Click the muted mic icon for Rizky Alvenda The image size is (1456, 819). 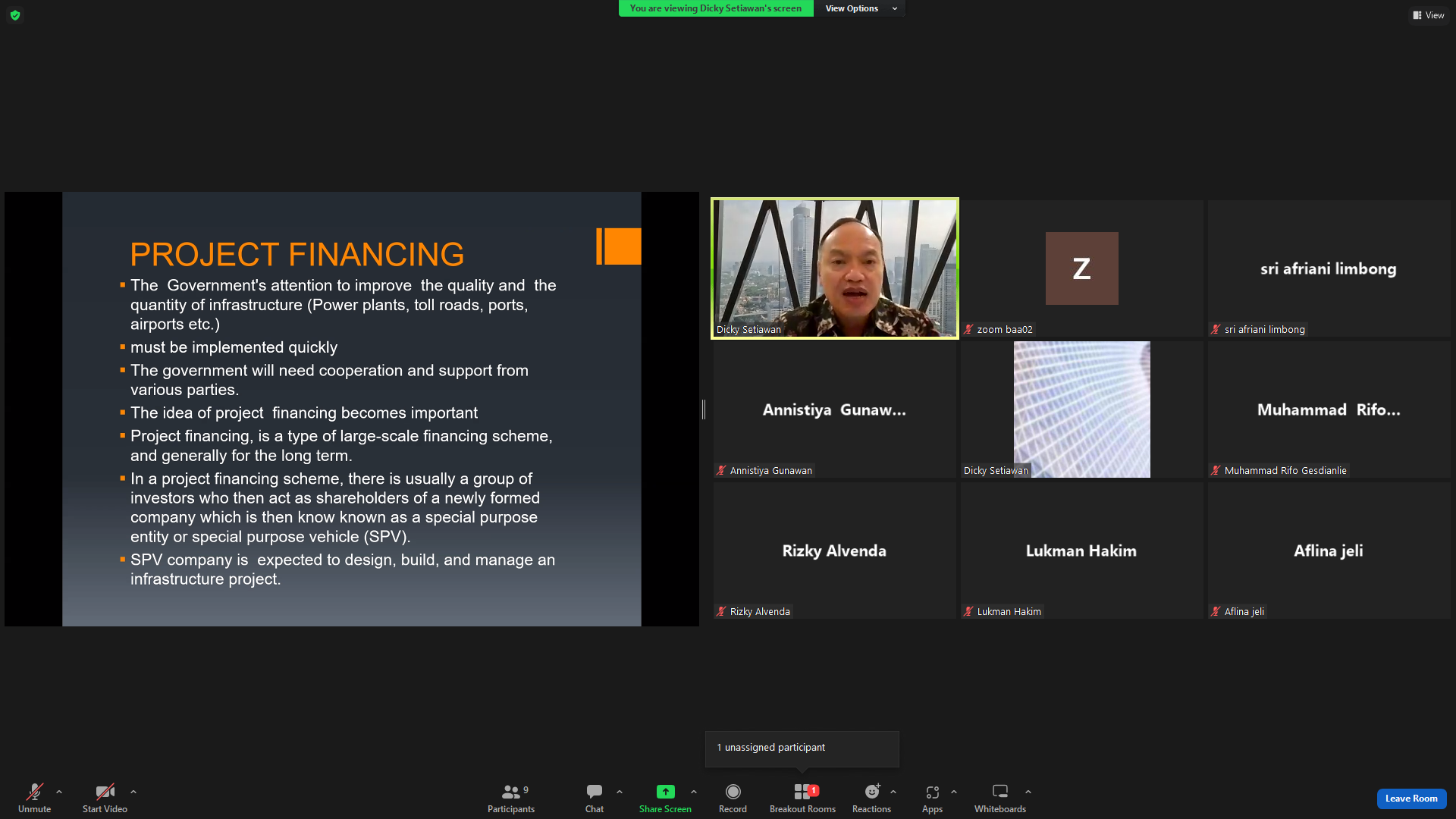(721, 611)
